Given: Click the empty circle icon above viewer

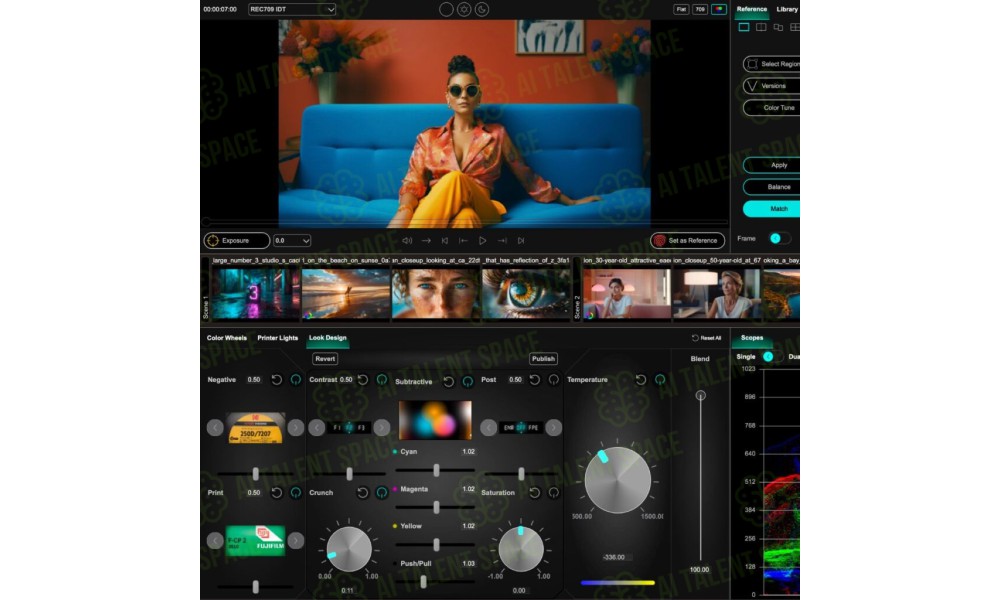Looking at the screenshot, I should click(446, 10).
